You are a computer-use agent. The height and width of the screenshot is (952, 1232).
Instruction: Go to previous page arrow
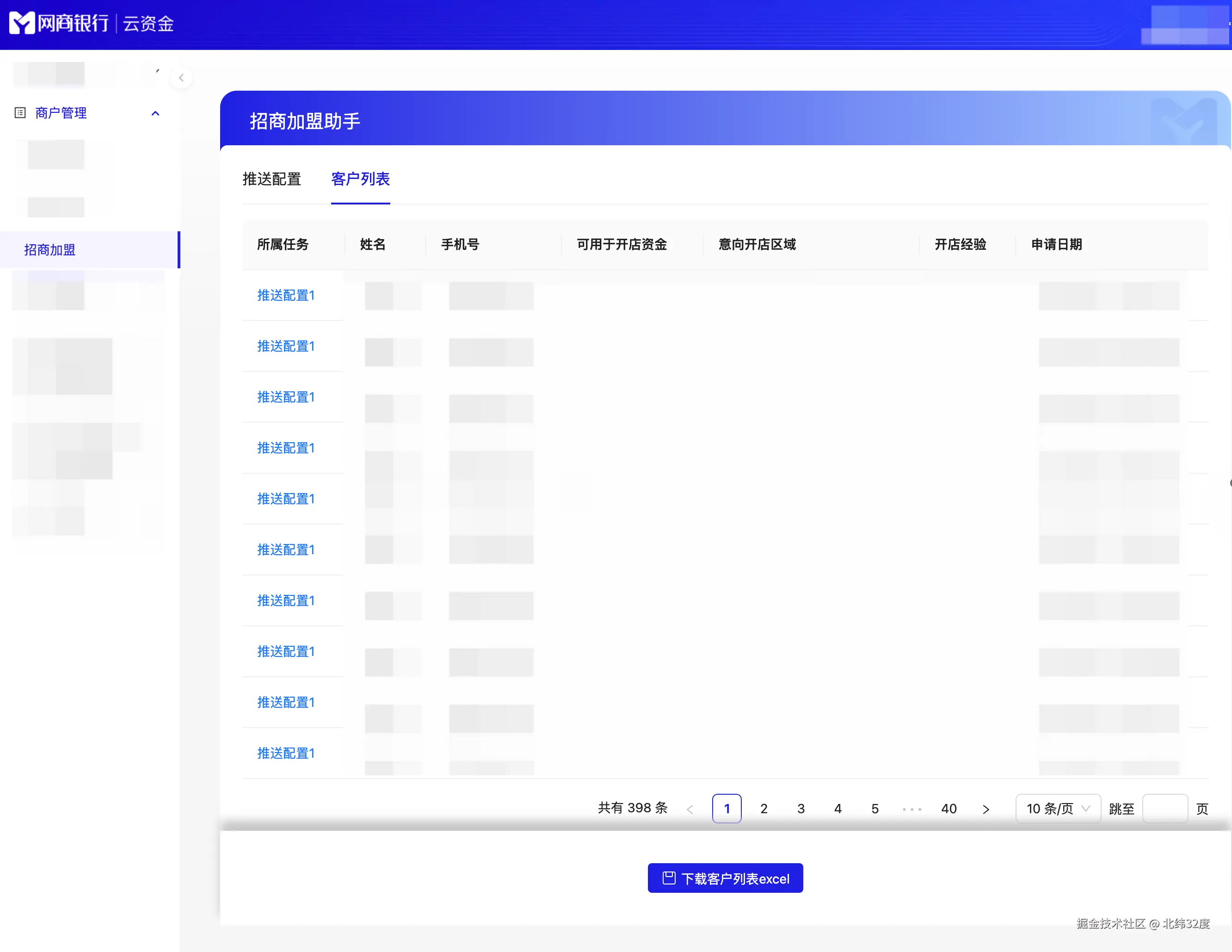point(690,809)
